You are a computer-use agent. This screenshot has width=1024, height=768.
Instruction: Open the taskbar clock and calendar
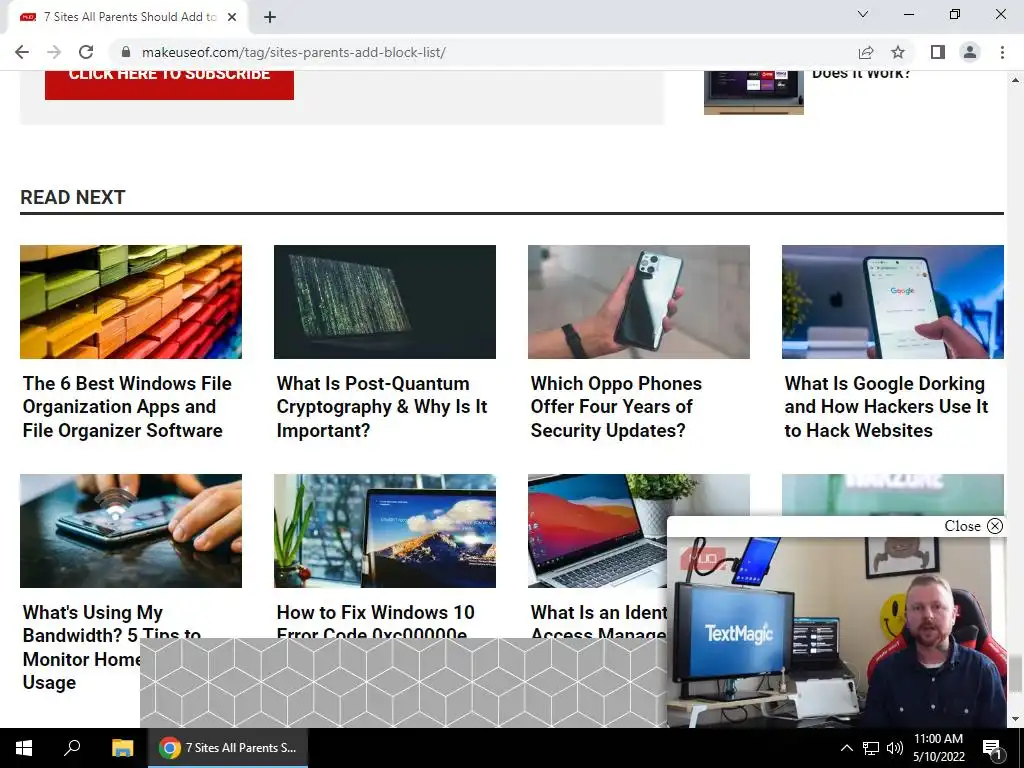pos(938,748)
